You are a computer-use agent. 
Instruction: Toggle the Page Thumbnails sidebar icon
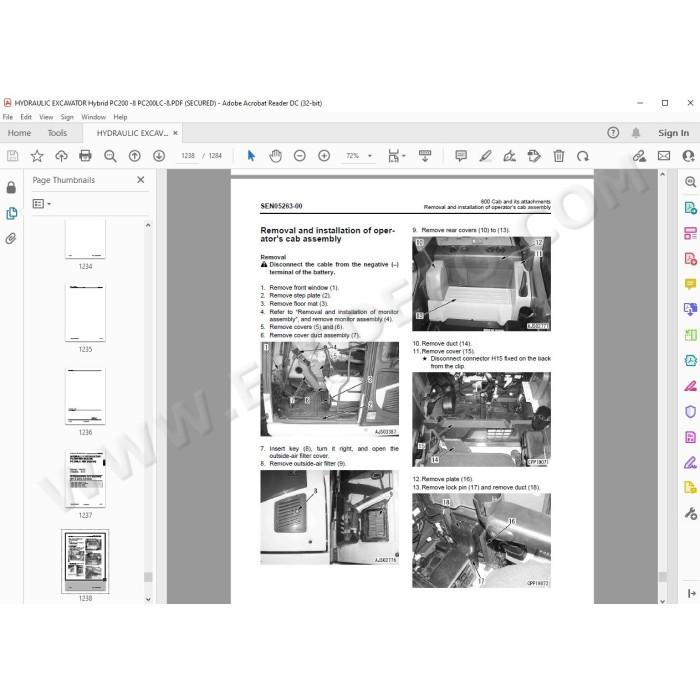(x=12, y=213)
